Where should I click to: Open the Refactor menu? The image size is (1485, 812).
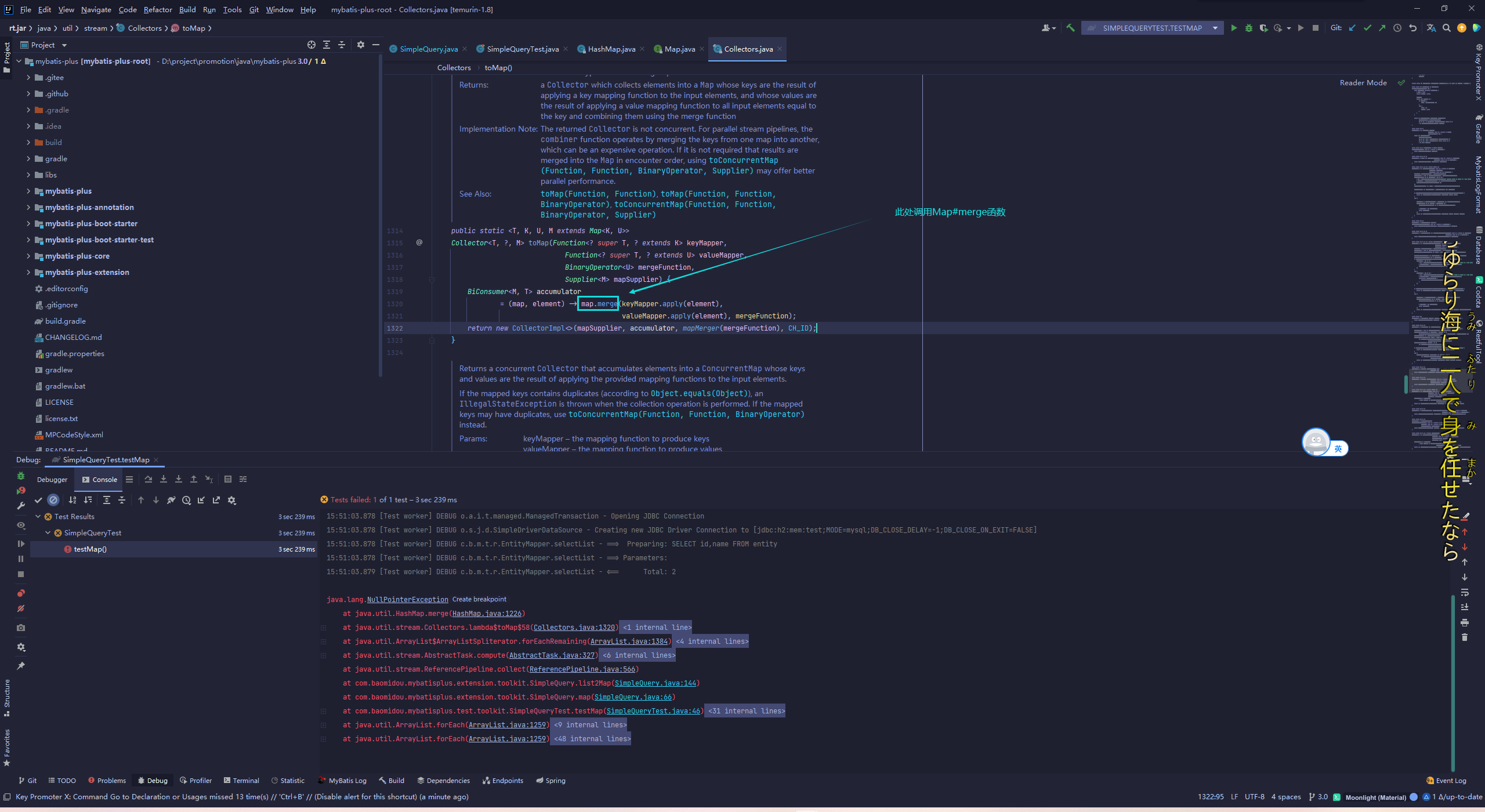(158, 9)
